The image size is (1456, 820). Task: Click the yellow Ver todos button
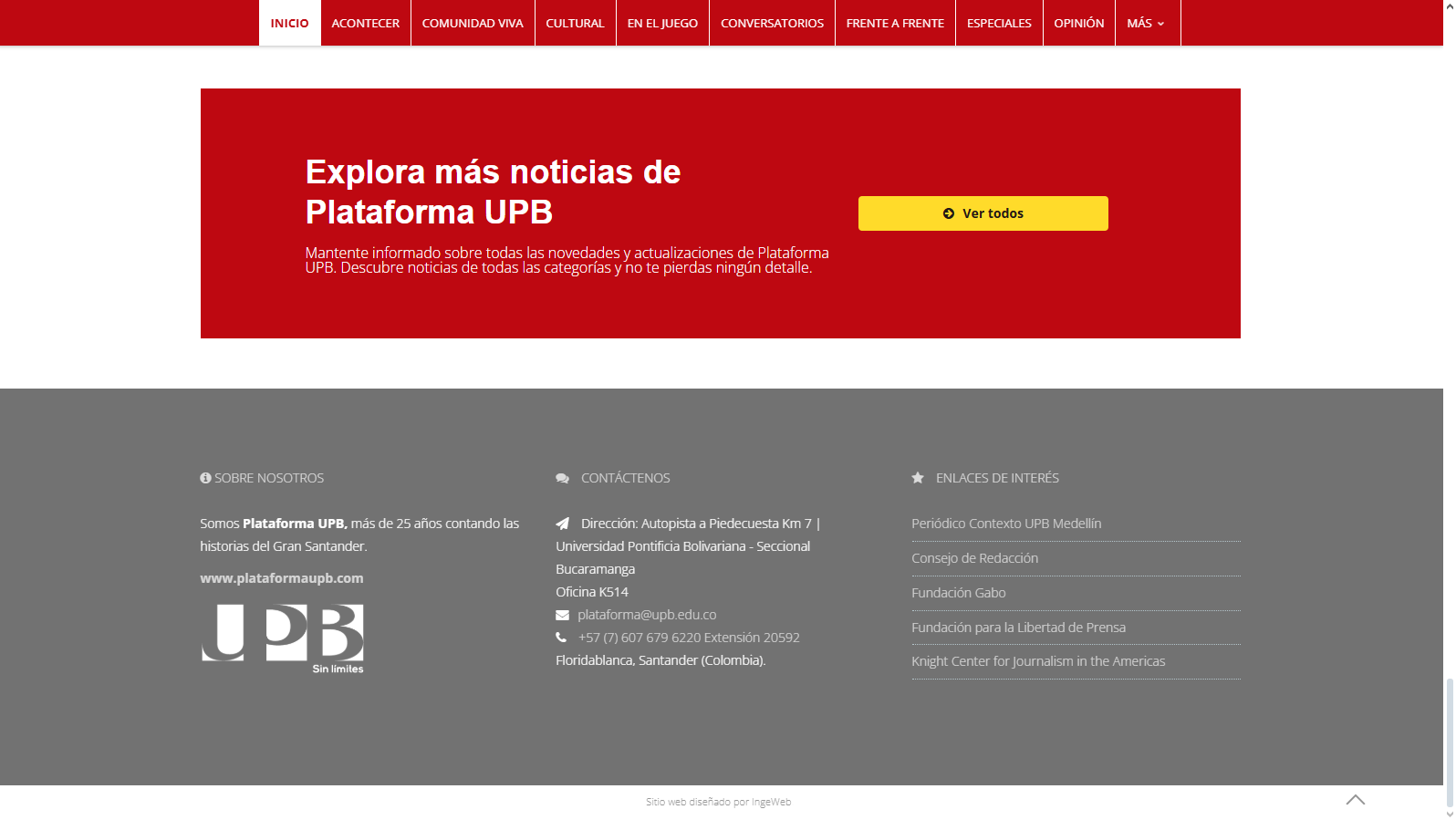click(983, 213)
